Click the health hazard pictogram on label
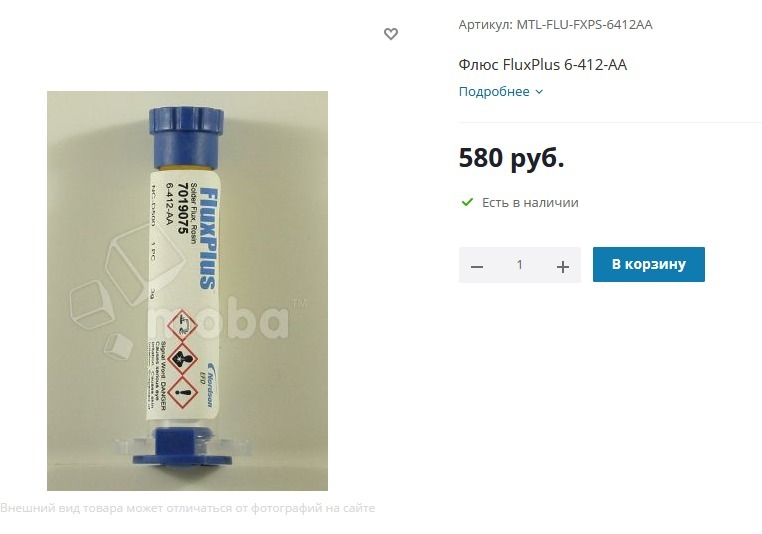 182,360
